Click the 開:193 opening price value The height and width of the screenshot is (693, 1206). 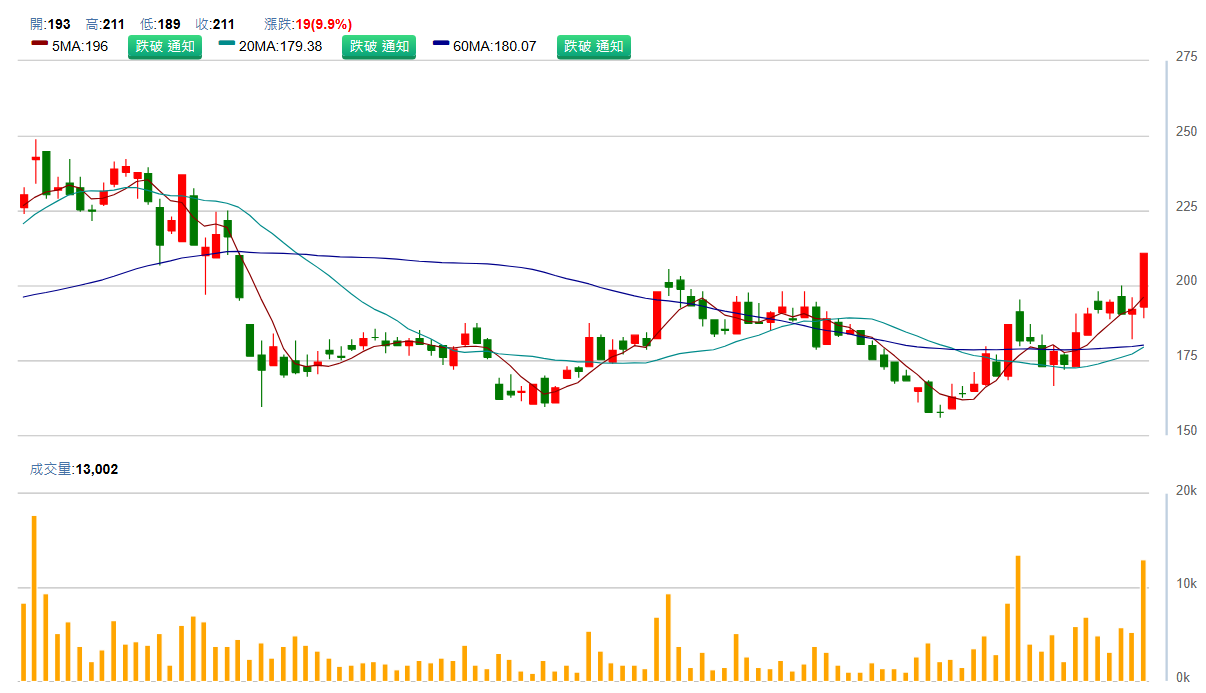pos(50,24)
